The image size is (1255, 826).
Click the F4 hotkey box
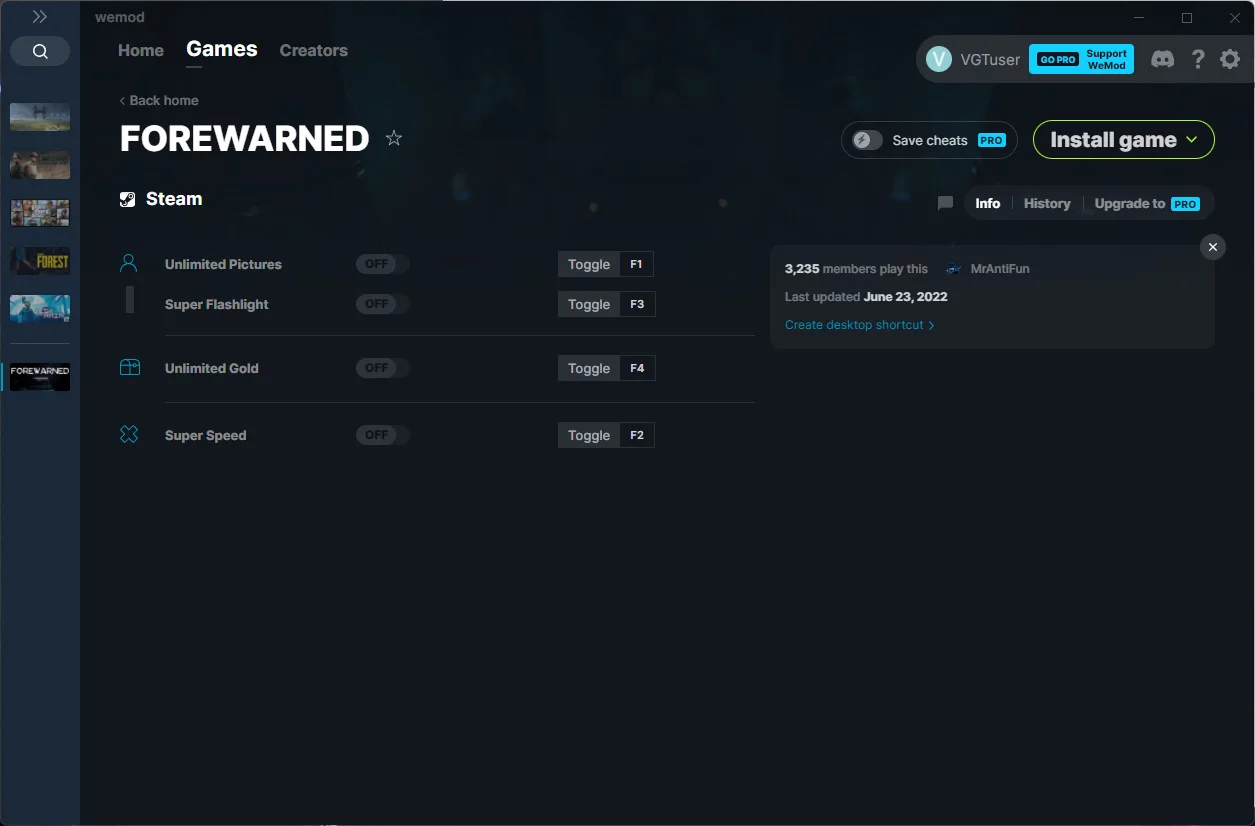point(637,368)
